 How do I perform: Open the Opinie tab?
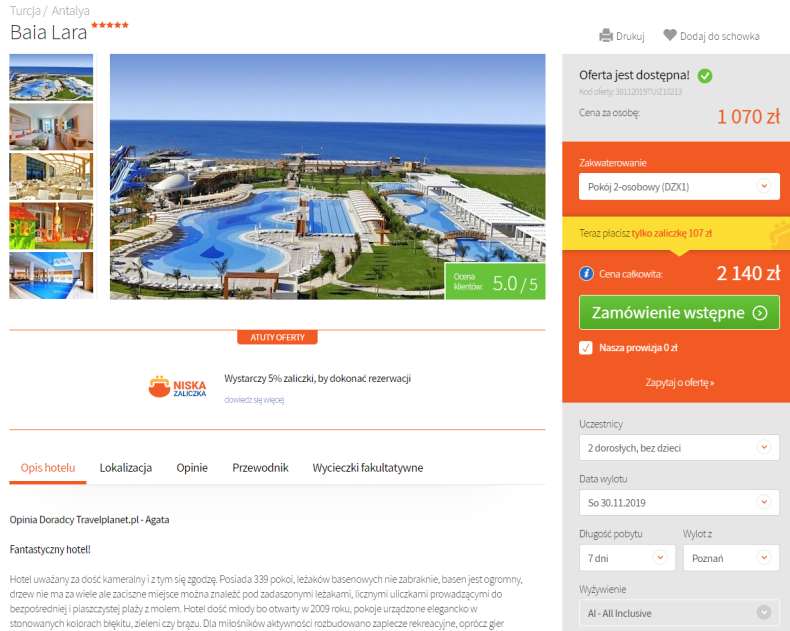tap(192, 468)
